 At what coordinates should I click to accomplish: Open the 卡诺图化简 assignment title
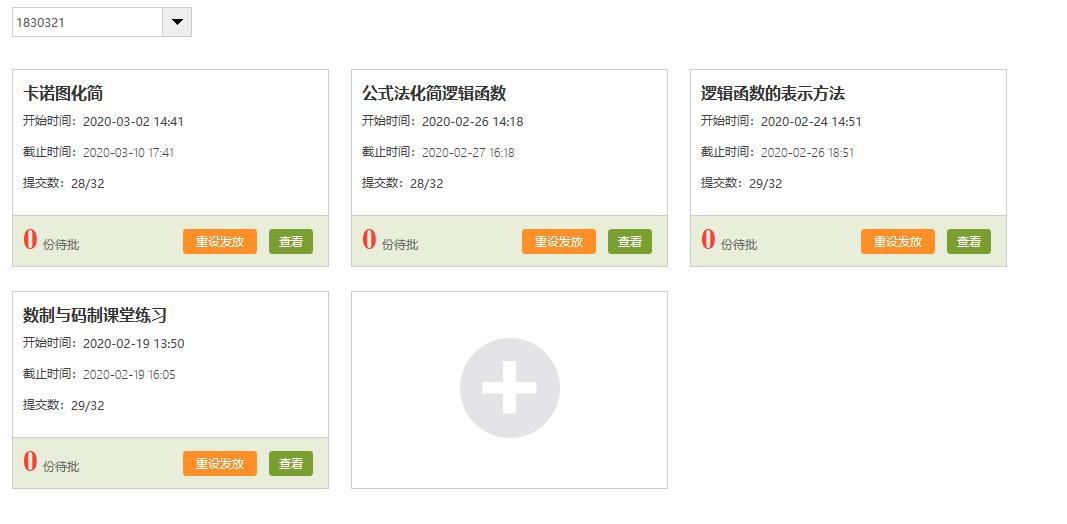click(x=63, y=94)
